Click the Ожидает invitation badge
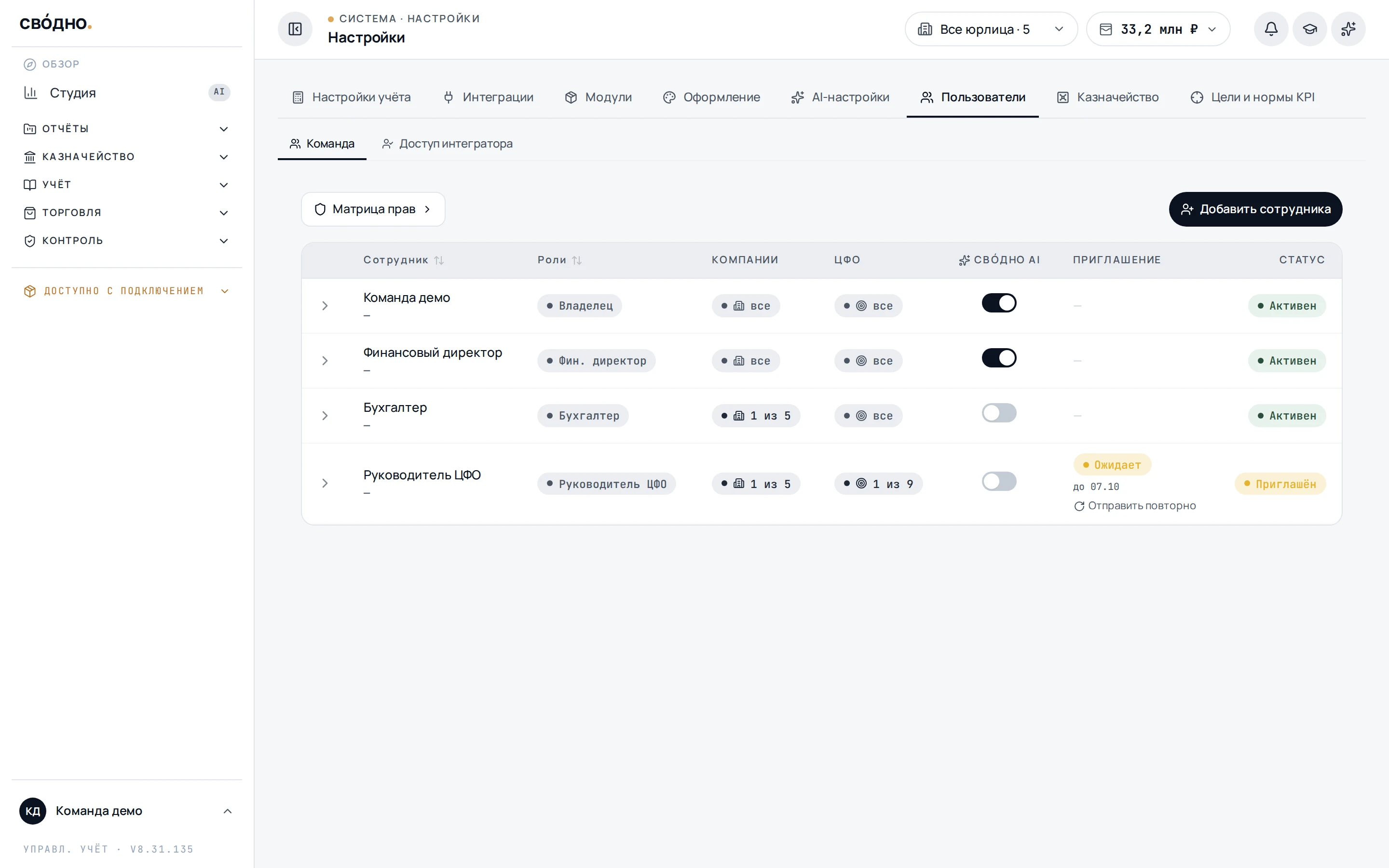This screenshot has height=868, width=1389. coord(1112,464)
